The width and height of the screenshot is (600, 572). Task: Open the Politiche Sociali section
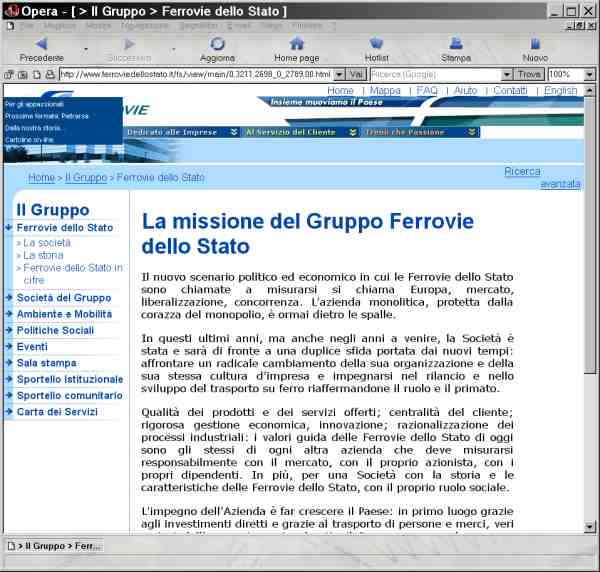click(x=55, y=330)
